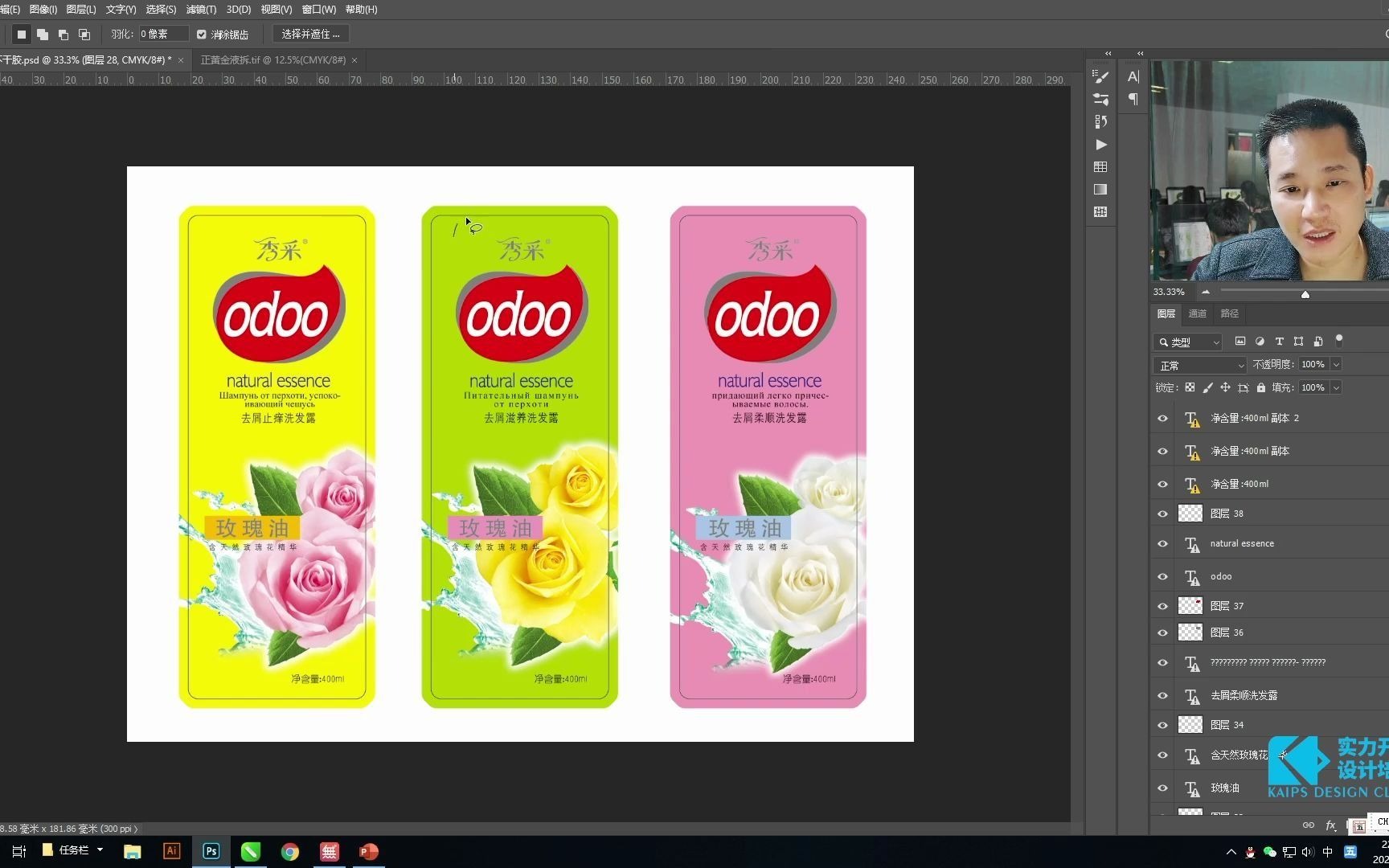Select the New Selection mode icon
1389x868 pixels.
point(22,34)
